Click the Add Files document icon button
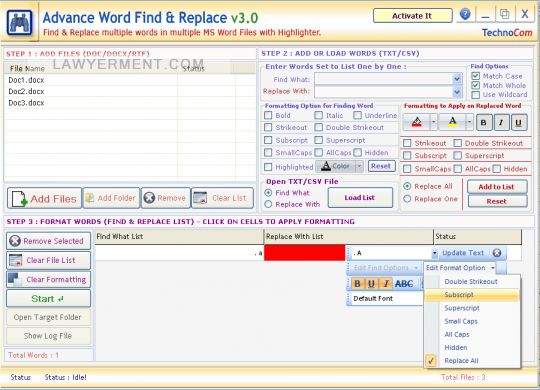The width and height of the screenshot is (540, 390). tap(44, 198)
